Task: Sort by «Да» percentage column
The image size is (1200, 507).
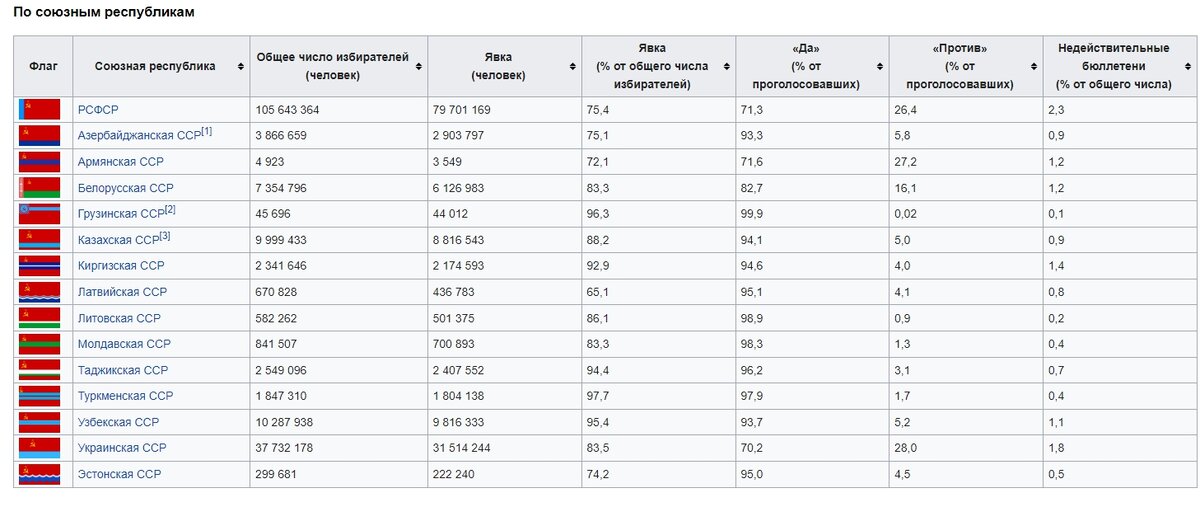Action: (x=879, y=67)
